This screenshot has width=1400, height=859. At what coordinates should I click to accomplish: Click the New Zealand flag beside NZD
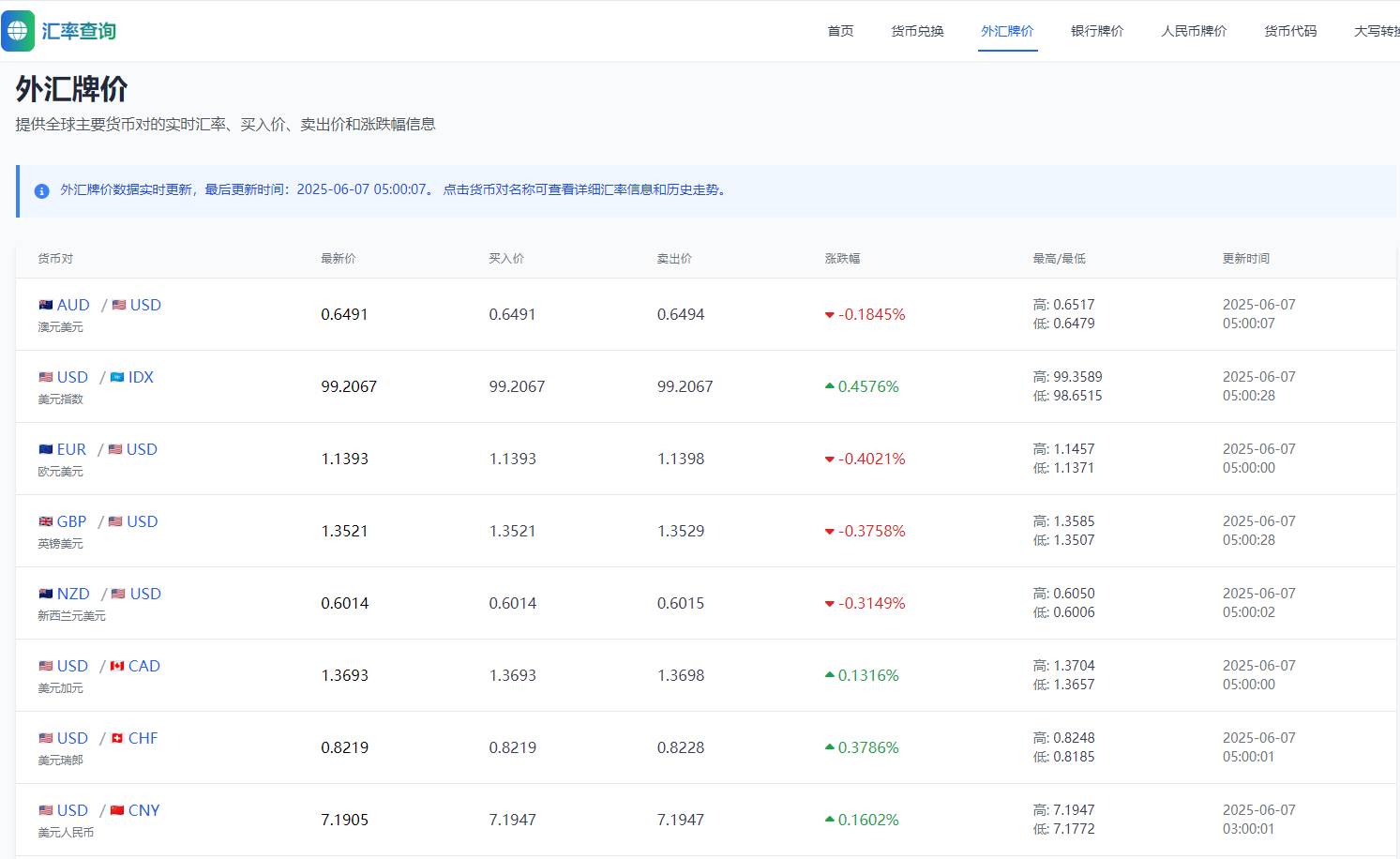[46, 594]
